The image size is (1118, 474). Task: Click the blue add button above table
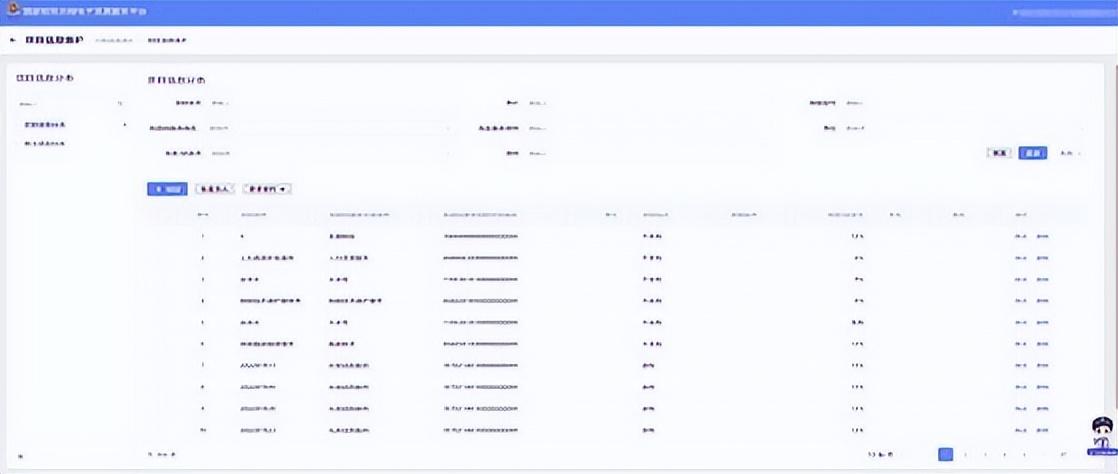(x=168, y=189)
